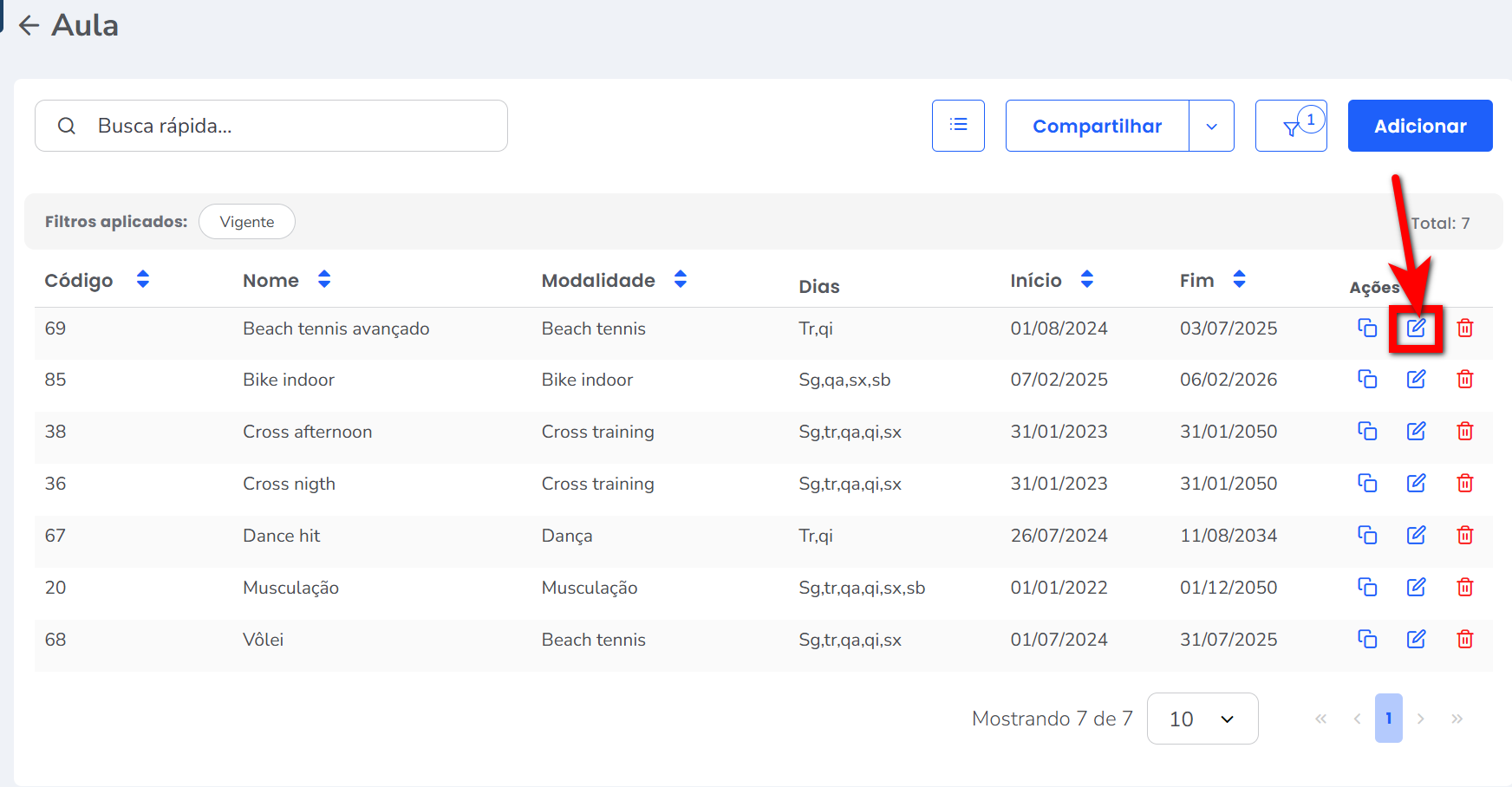Image resolution: width=1512 pixels, height=787 pixels.
Task: Expand the Compartilhar dropdown arrow
Action: pyautogui.click(x=1211, y=126)
